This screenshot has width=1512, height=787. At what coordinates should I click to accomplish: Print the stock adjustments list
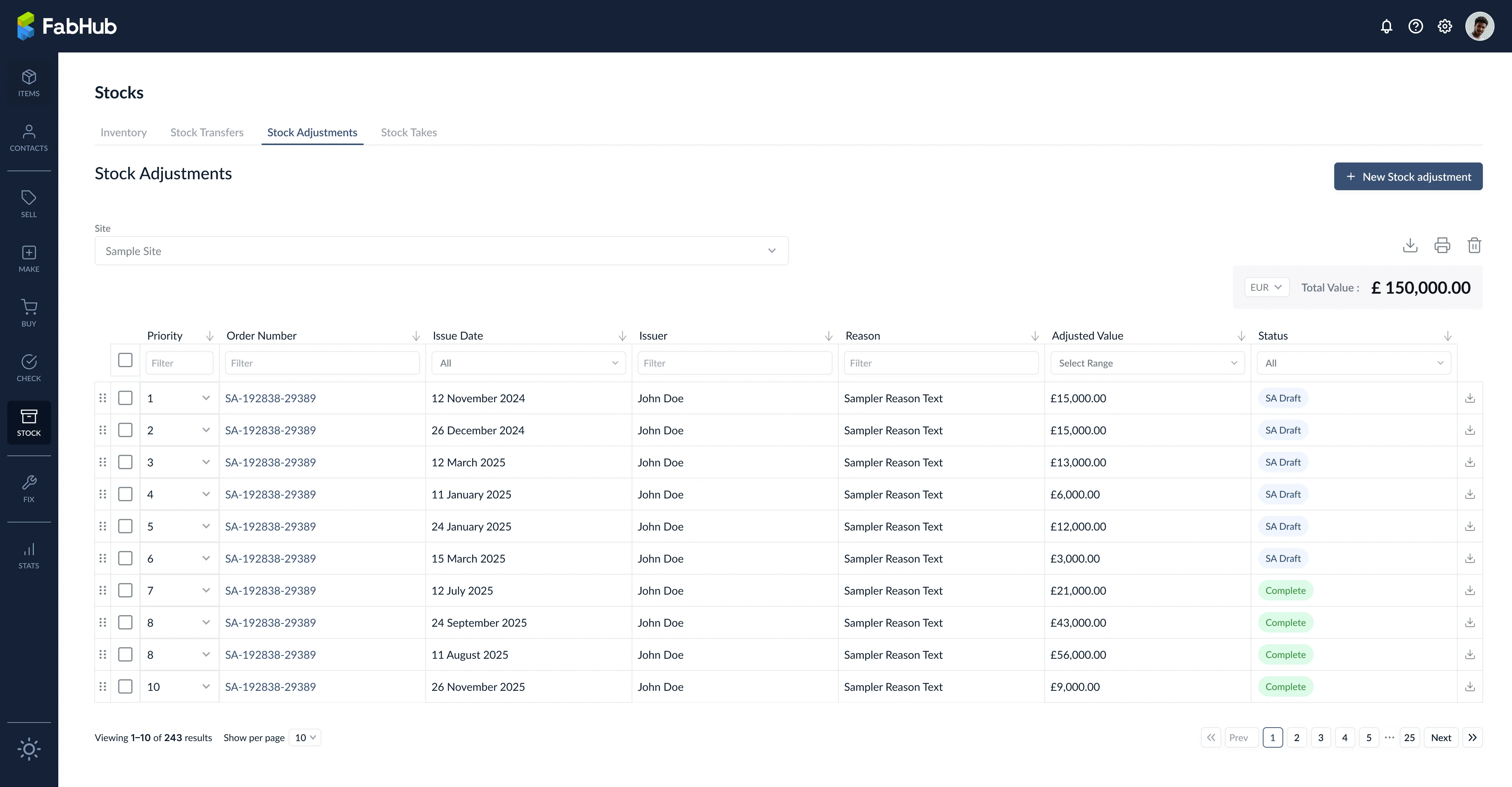click(1442, 245)
